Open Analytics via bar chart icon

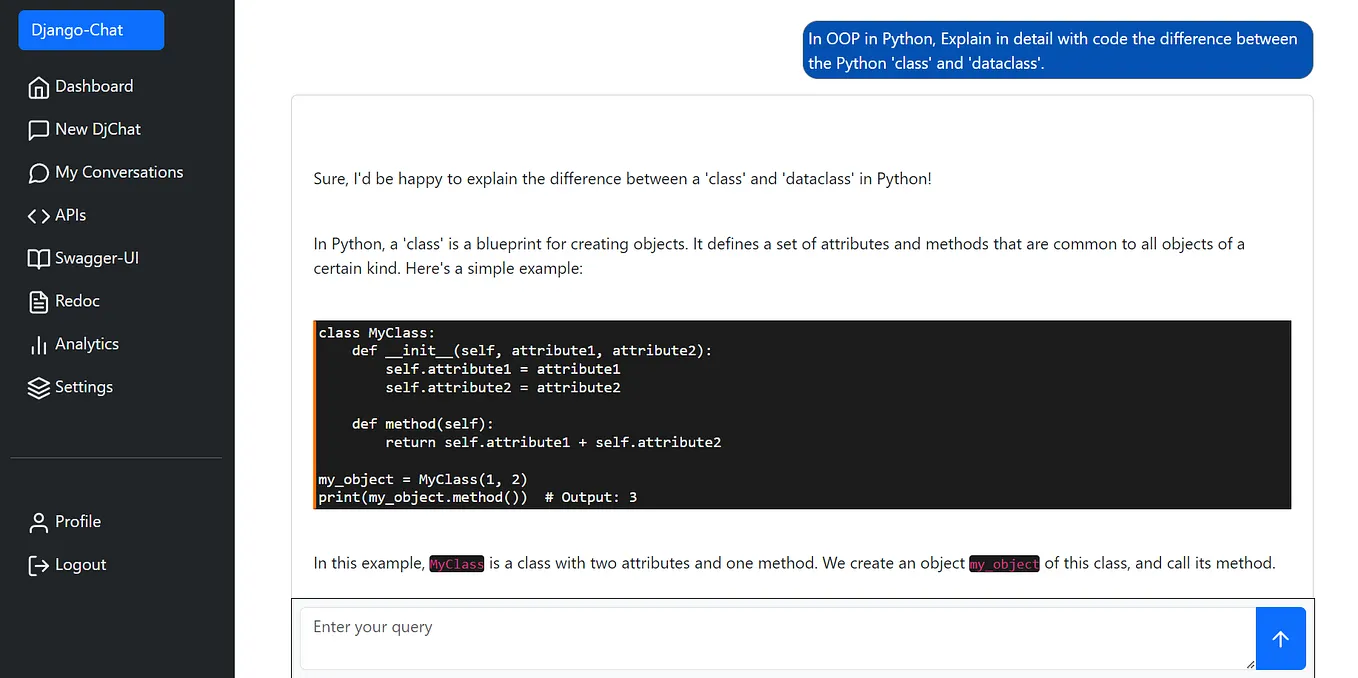point(38,344)
